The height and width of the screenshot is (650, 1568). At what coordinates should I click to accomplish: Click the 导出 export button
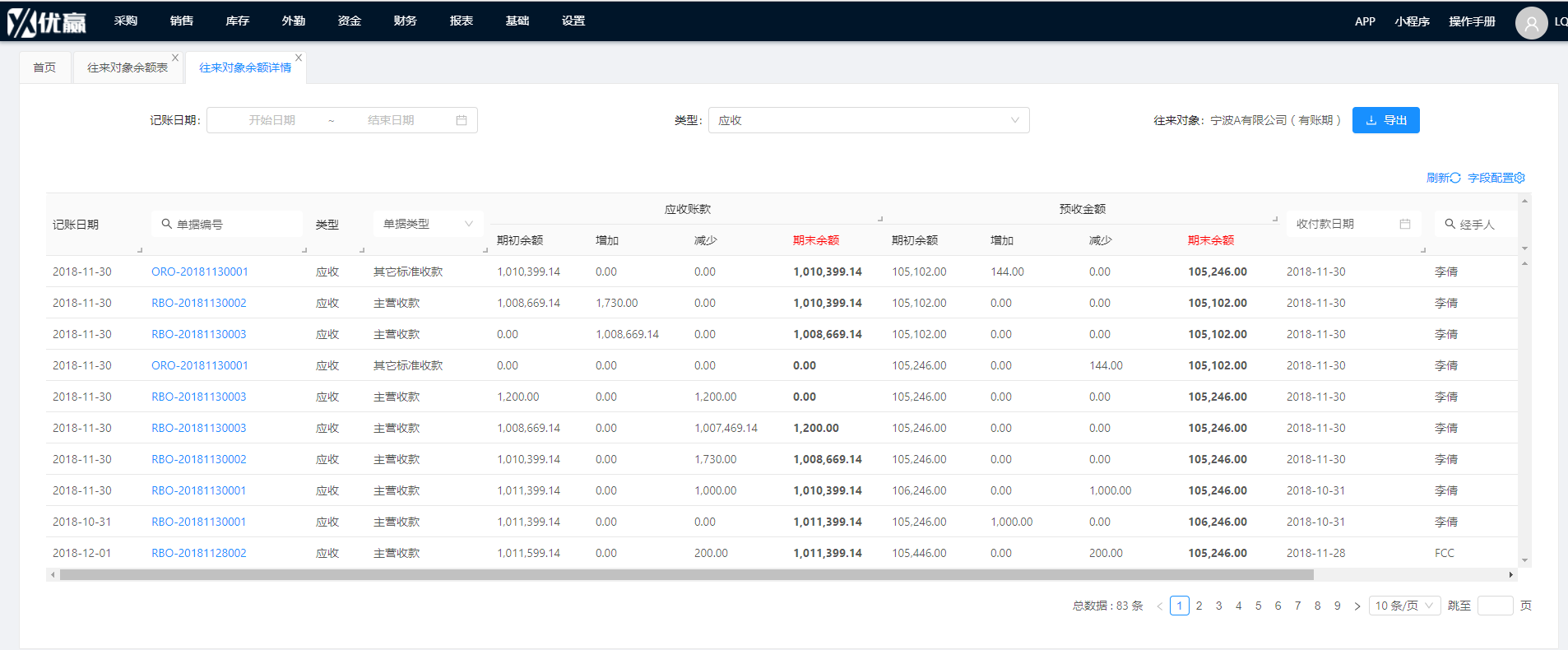coord(1386,120)
